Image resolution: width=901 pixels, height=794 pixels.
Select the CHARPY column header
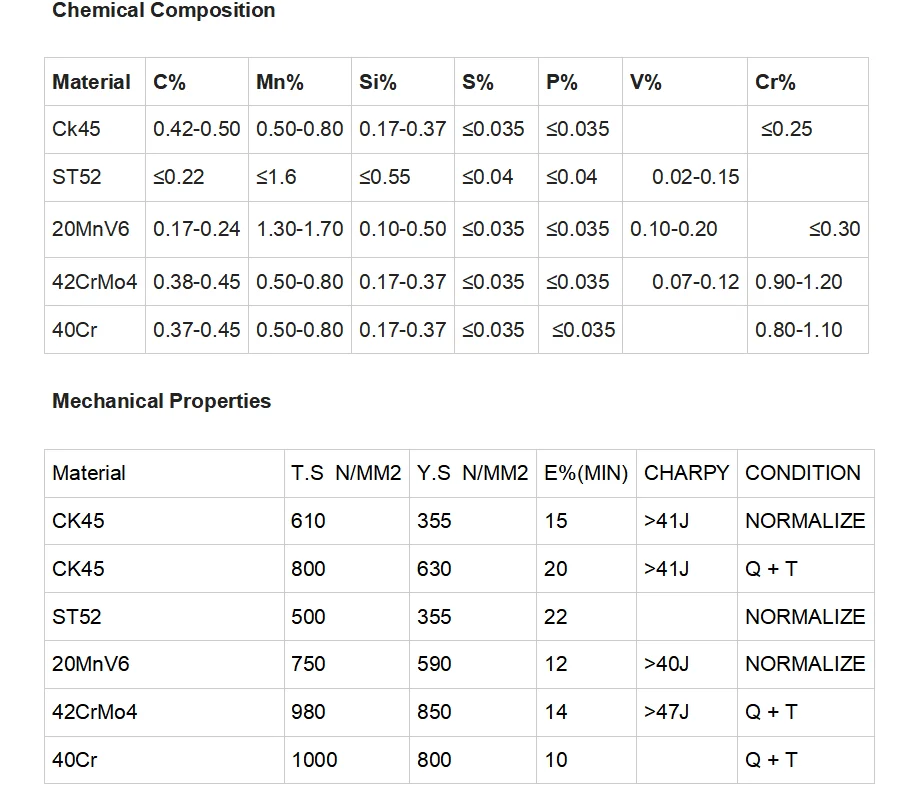coord(687,473)
